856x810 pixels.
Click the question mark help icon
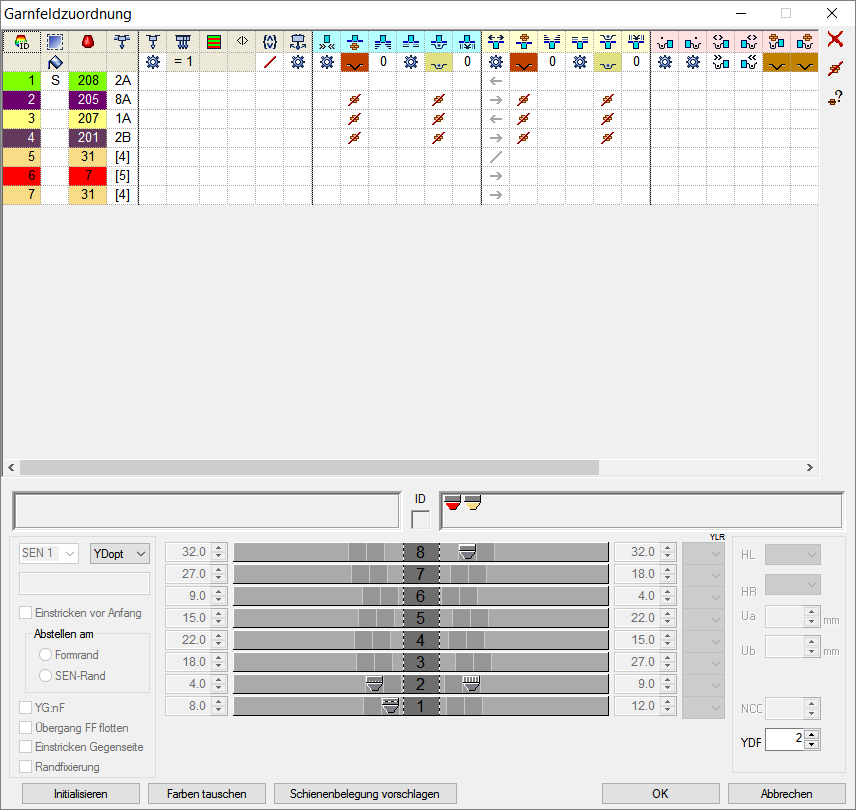(x=835, y=97)
